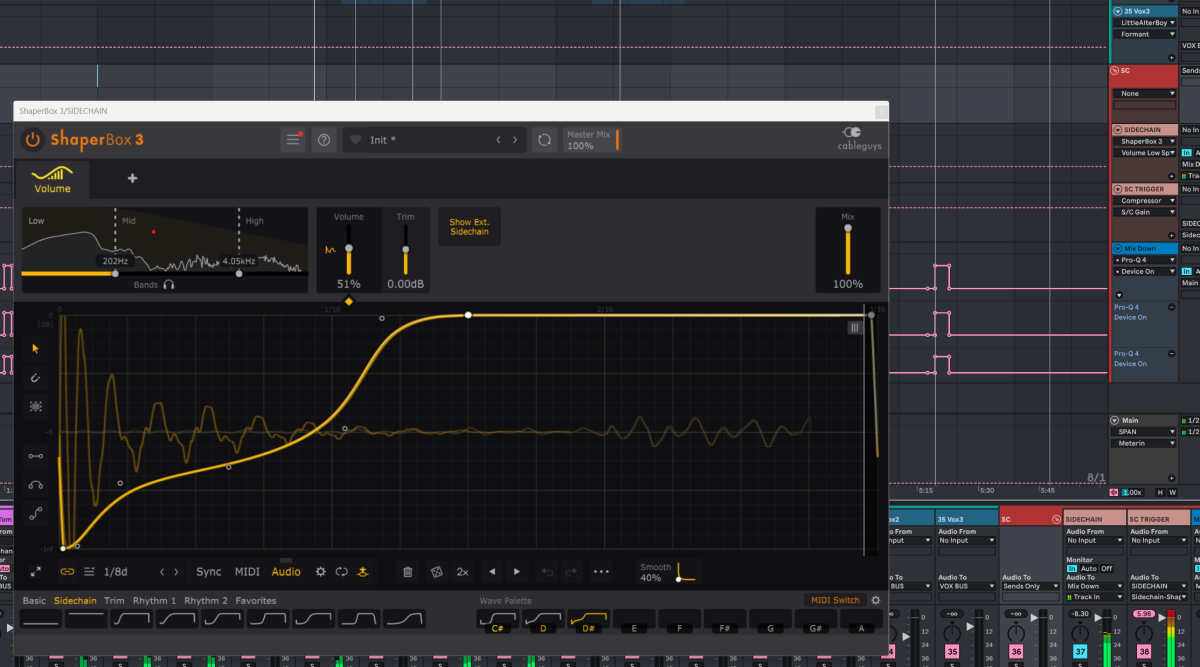Viewport: 1200px width, 667px height.
Task: Randomize the wave with dice icon
Action: click(x=436, y=572)
